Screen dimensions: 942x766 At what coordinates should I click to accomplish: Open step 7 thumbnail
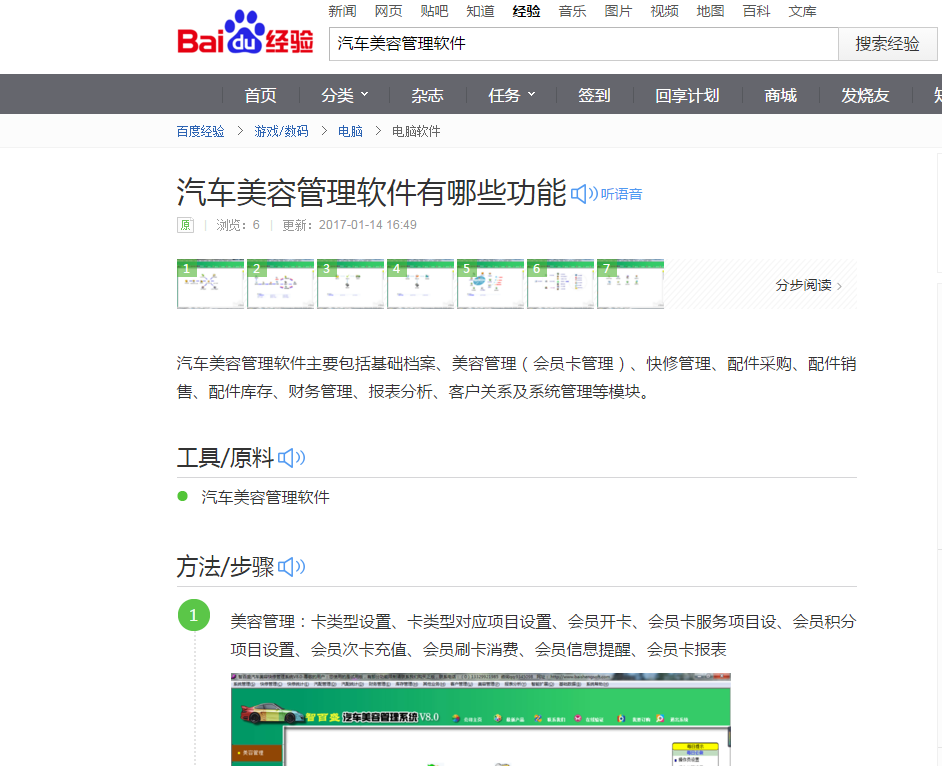coord(630,284)
